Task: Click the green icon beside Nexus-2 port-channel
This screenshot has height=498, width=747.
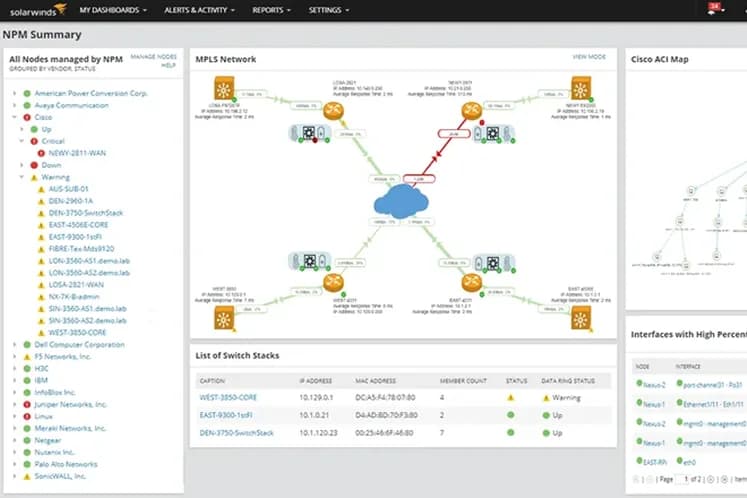Action: 680,384
